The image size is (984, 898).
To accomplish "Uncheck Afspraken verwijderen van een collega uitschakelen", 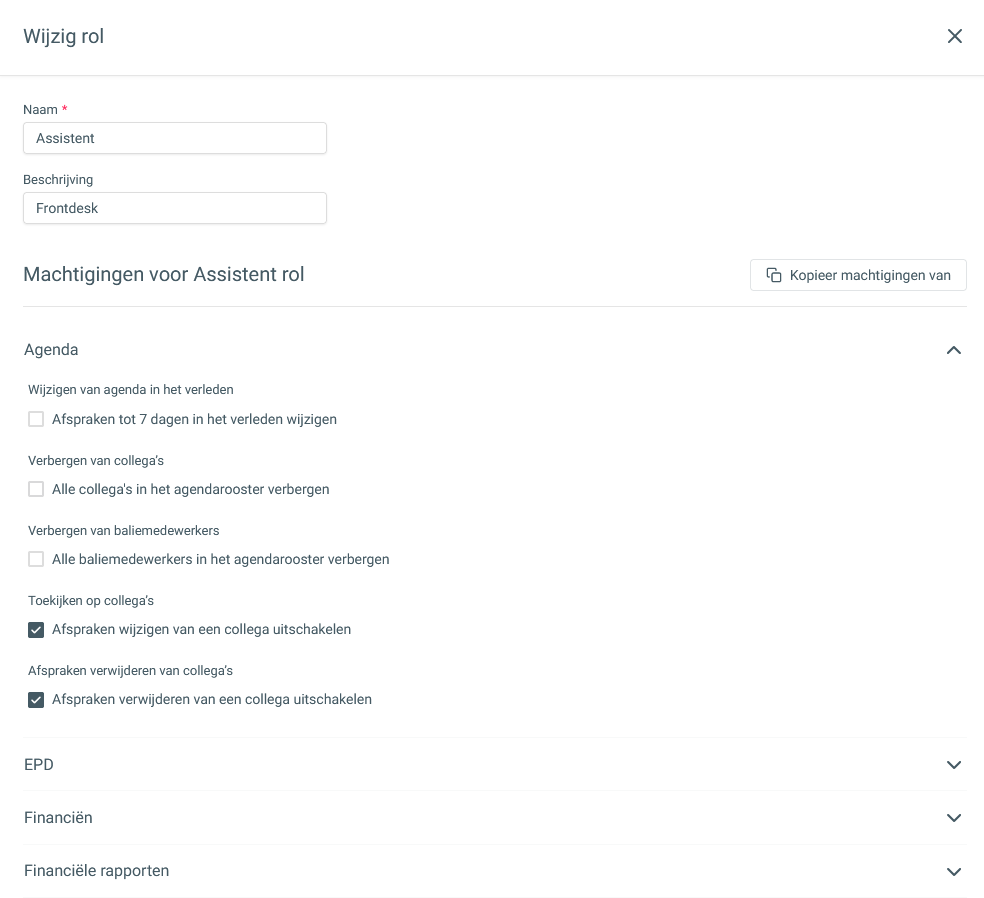I will pos(36,700).
